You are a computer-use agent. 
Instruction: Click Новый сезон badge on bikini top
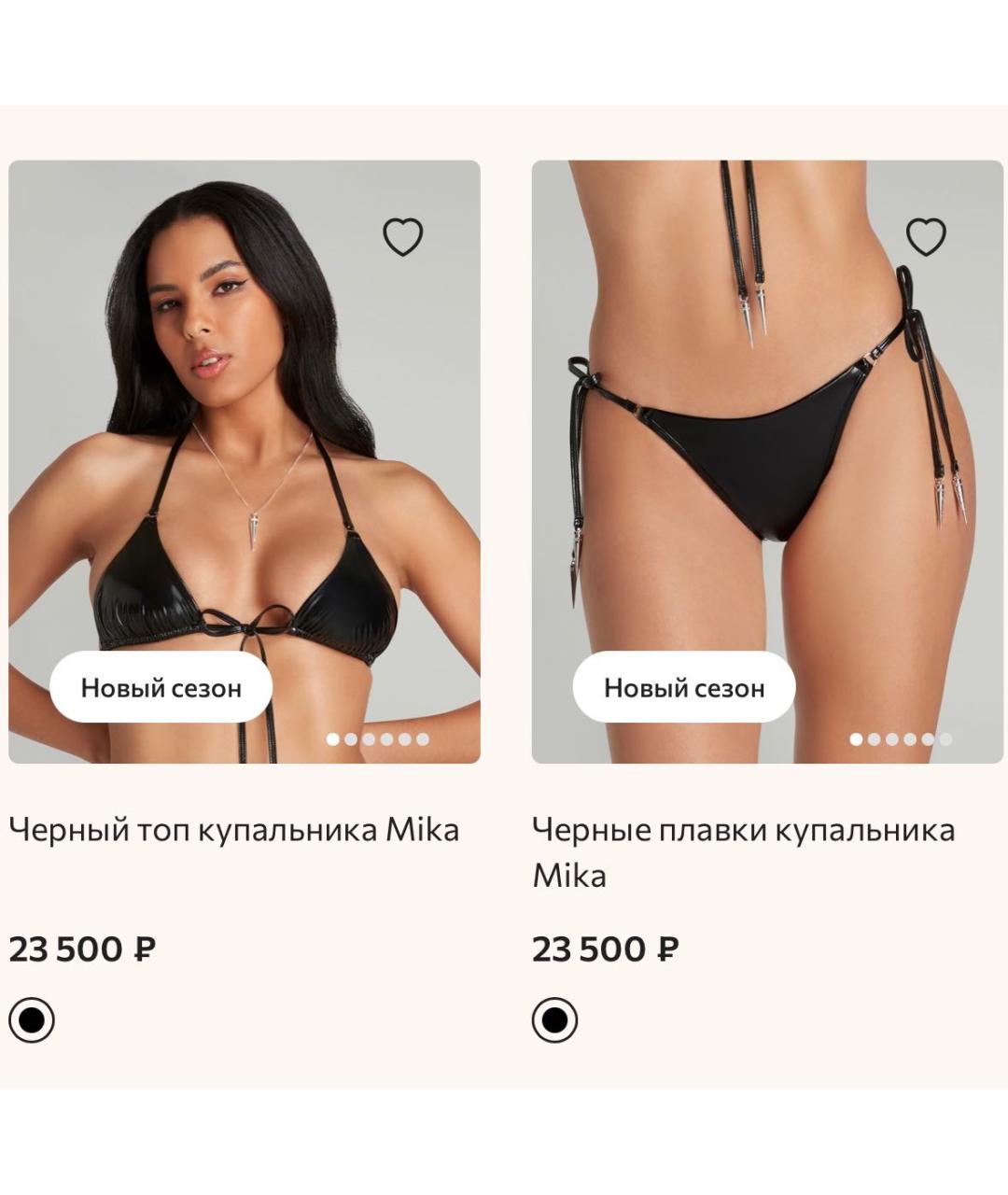pos(161,687)
